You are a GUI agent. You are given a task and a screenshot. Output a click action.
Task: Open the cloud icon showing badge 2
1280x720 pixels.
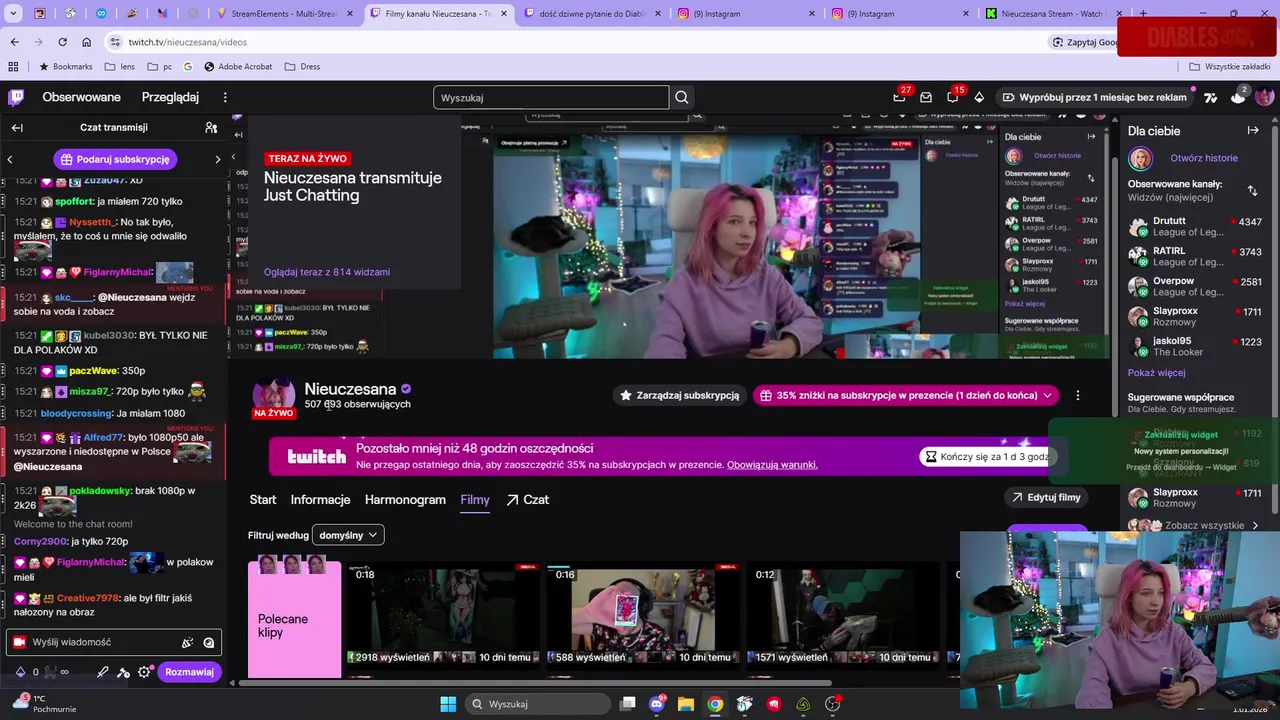coord(1238,97)
